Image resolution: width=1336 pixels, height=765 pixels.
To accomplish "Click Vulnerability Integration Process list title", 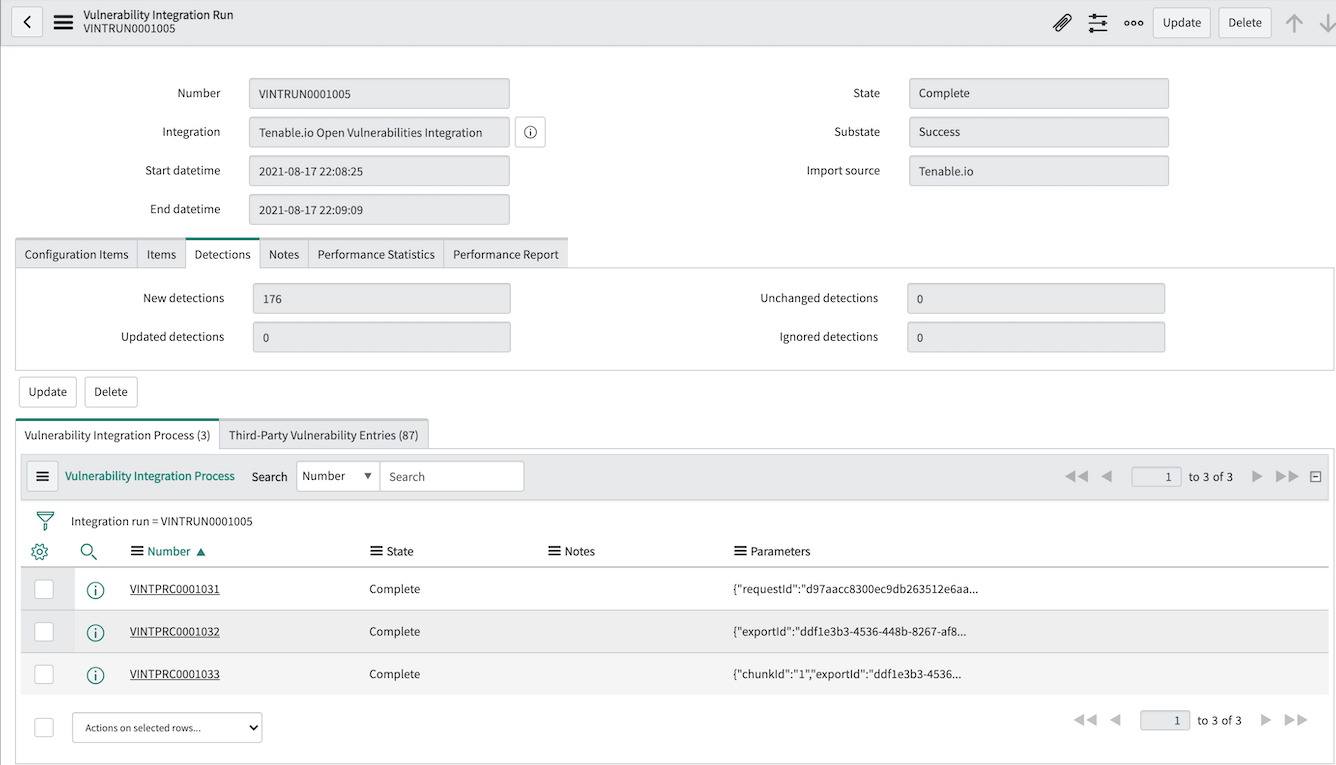I will (150, 476).
